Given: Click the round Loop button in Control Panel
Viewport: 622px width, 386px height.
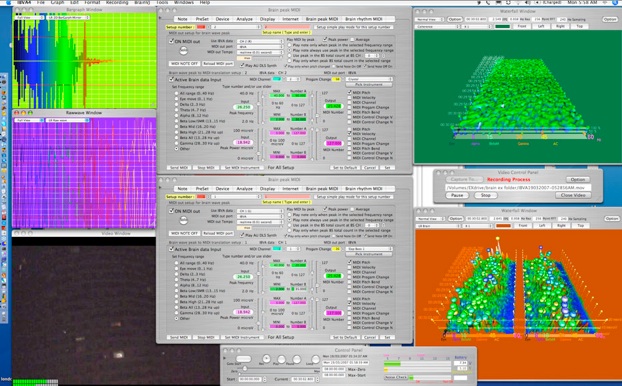Looking at the screenshot, I should (x=315, y=359).
